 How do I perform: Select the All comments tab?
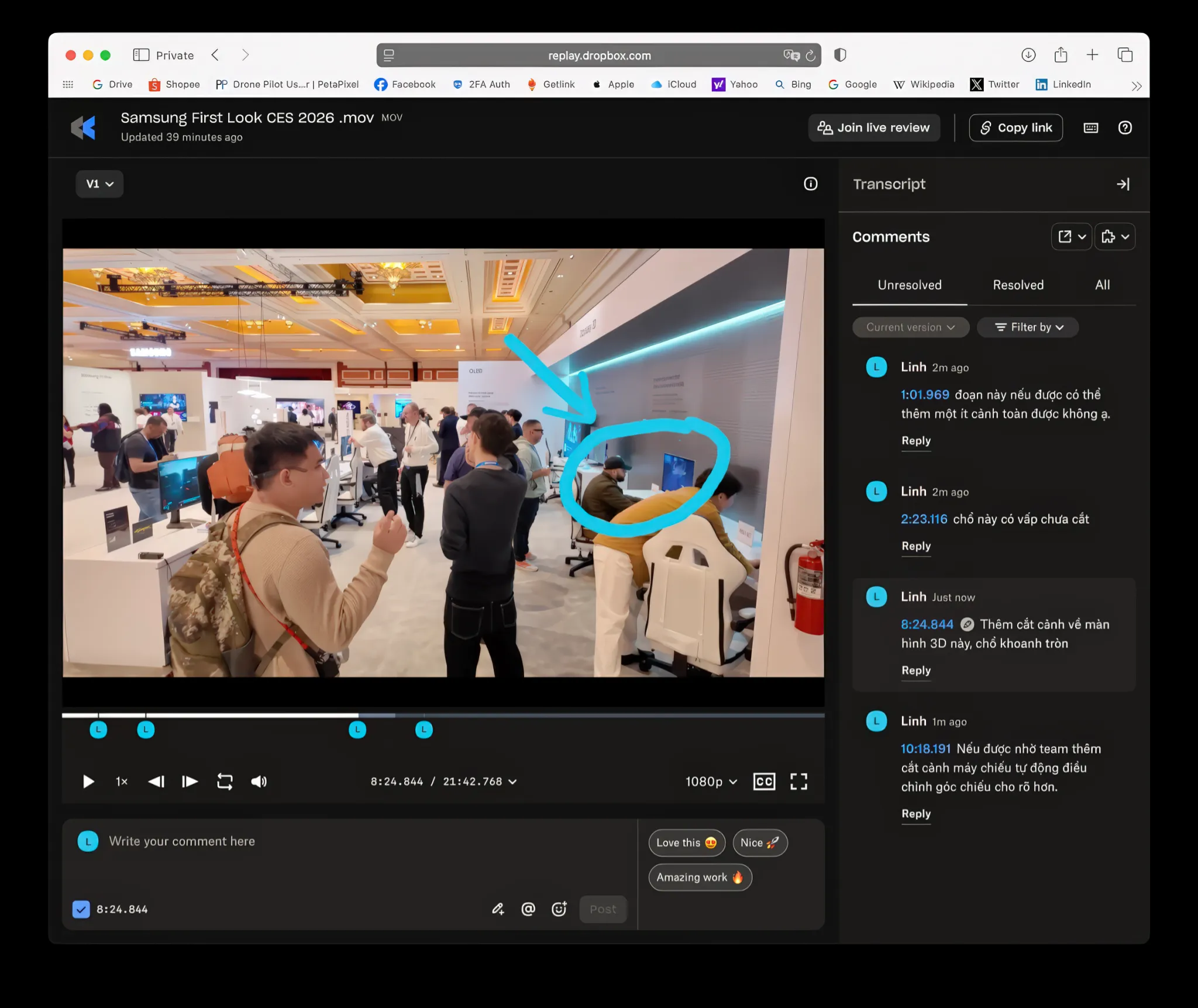pyautogui.click(x=1102, y=285)
